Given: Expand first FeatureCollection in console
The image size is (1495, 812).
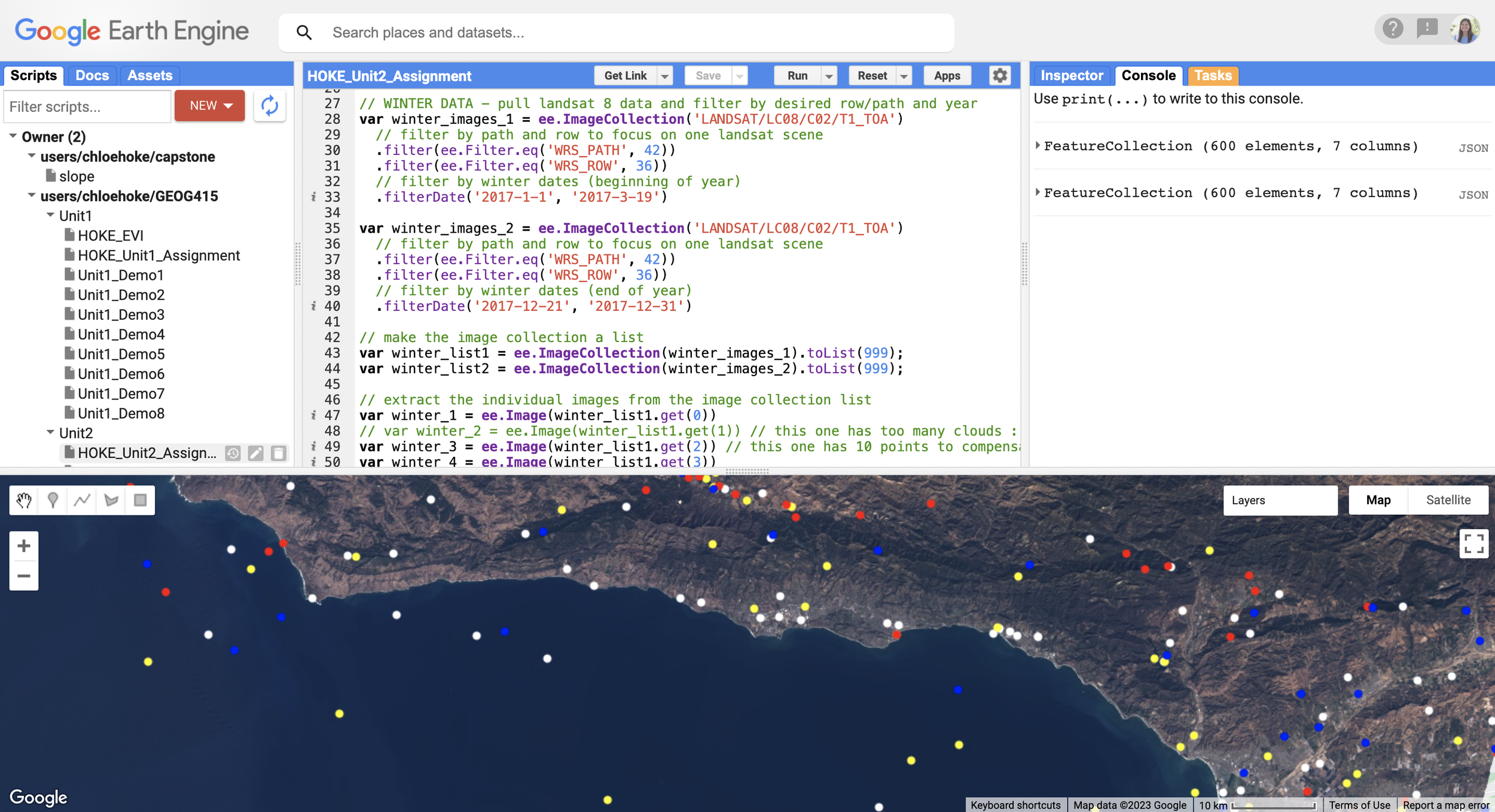Looking at the screenshot, I should (x=1038, y=145).
